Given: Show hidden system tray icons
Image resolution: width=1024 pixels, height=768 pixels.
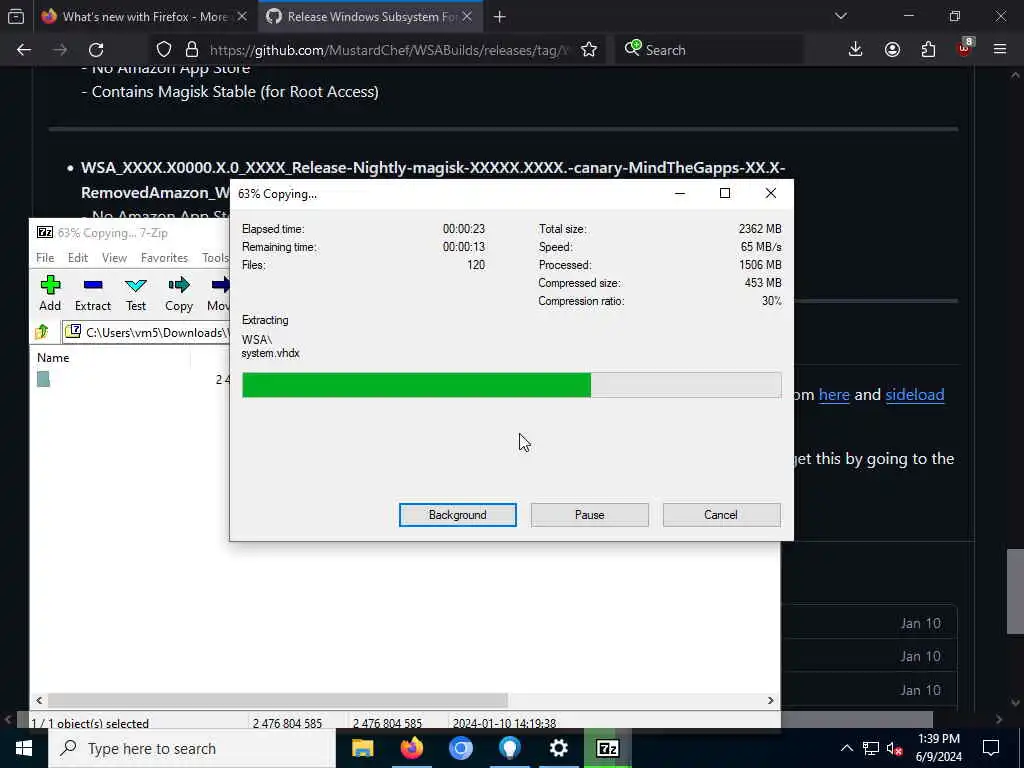Looking at the screenshot, I should click(x=846, y=748).
